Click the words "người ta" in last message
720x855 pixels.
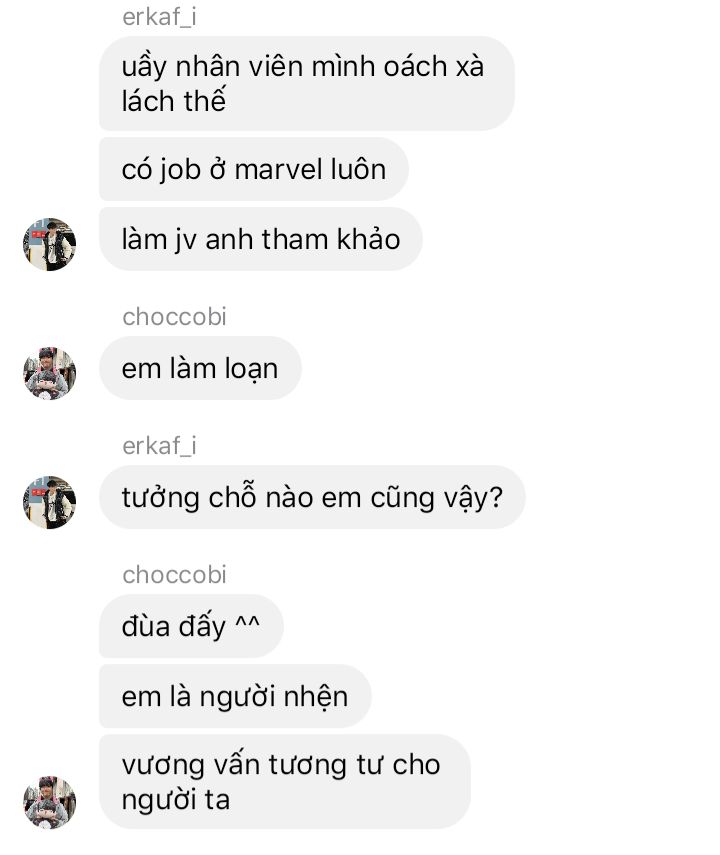176,800
